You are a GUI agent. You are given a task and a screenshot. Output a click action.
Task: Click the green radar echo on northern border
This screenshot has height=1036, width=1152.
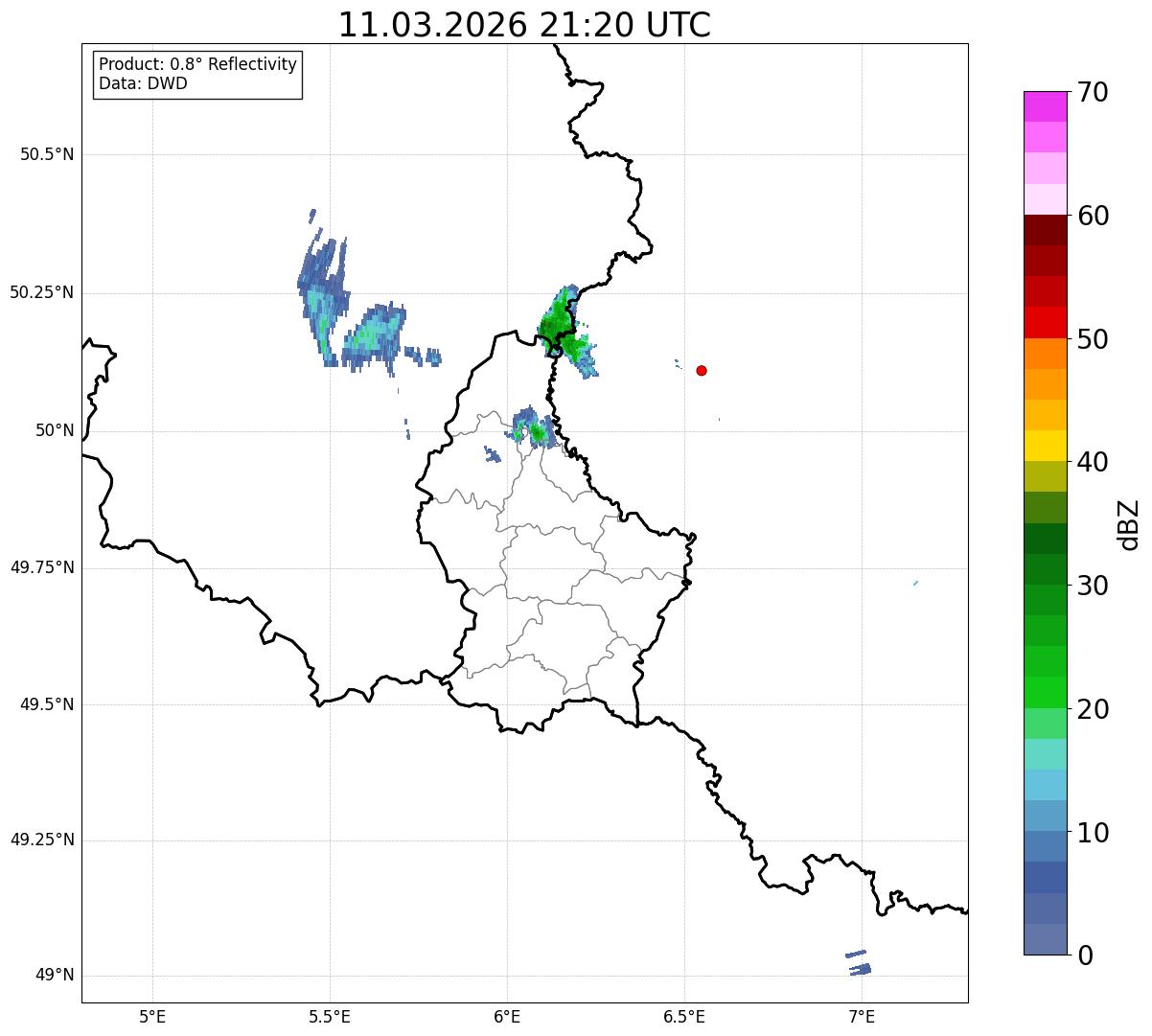[565, 331]
